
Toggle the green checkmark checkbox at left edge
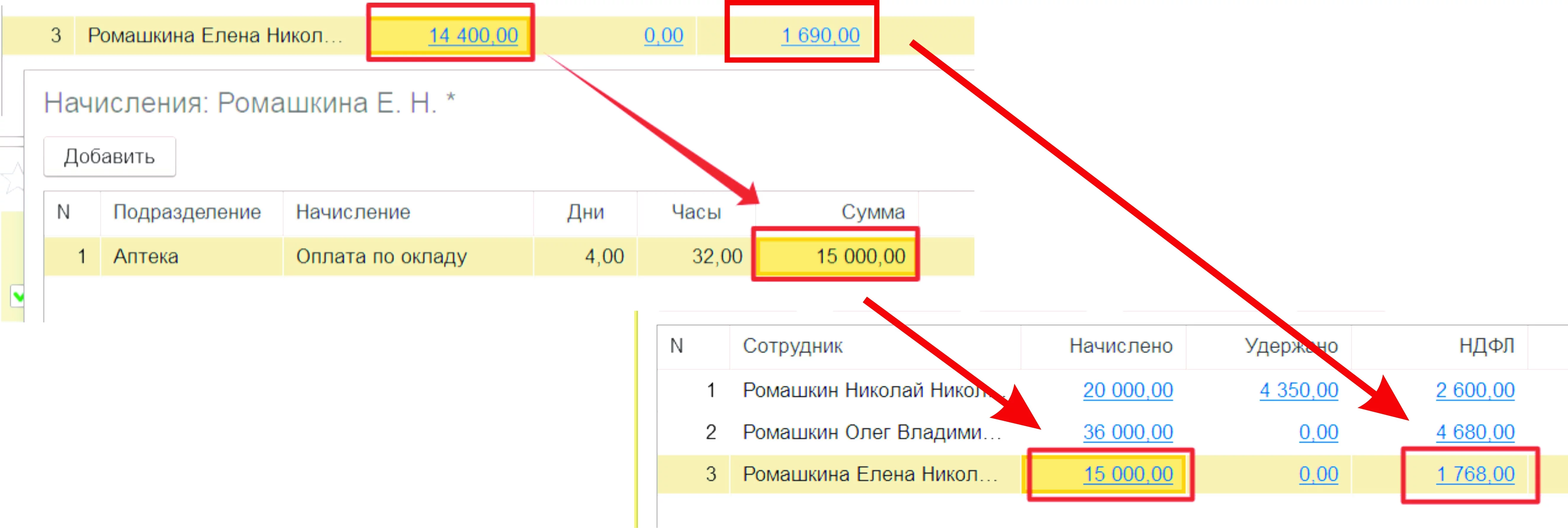point(17,297)
